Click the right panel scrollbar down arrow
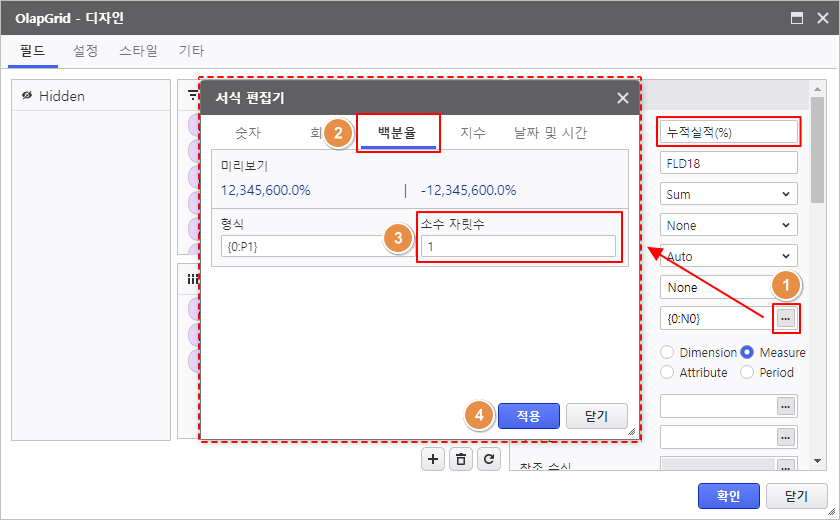This screenshot has height=520, width=840. point(818,460)
